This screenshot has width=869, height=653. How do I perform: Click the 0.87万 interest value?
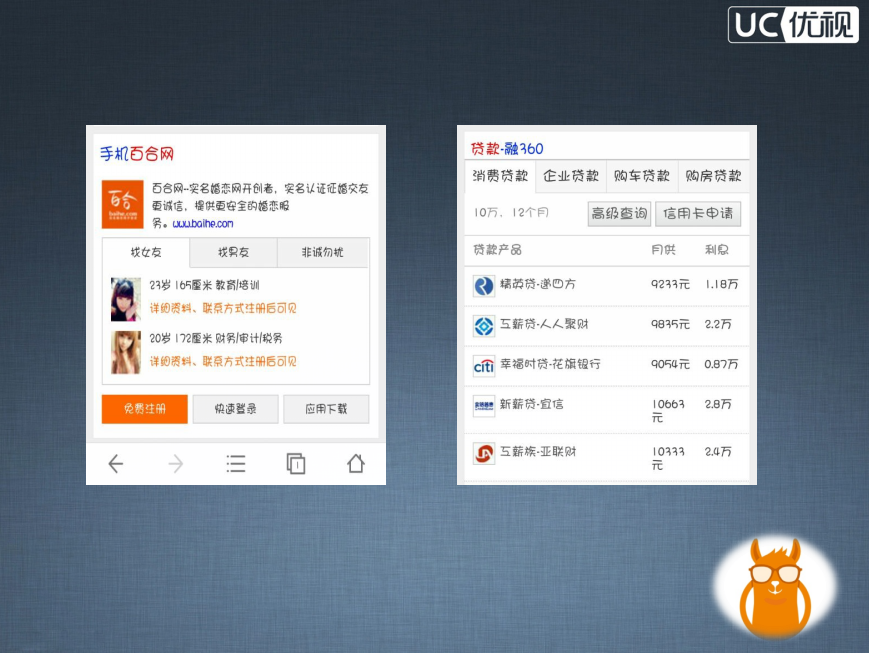pyautogui.click(x=722, y=364)
